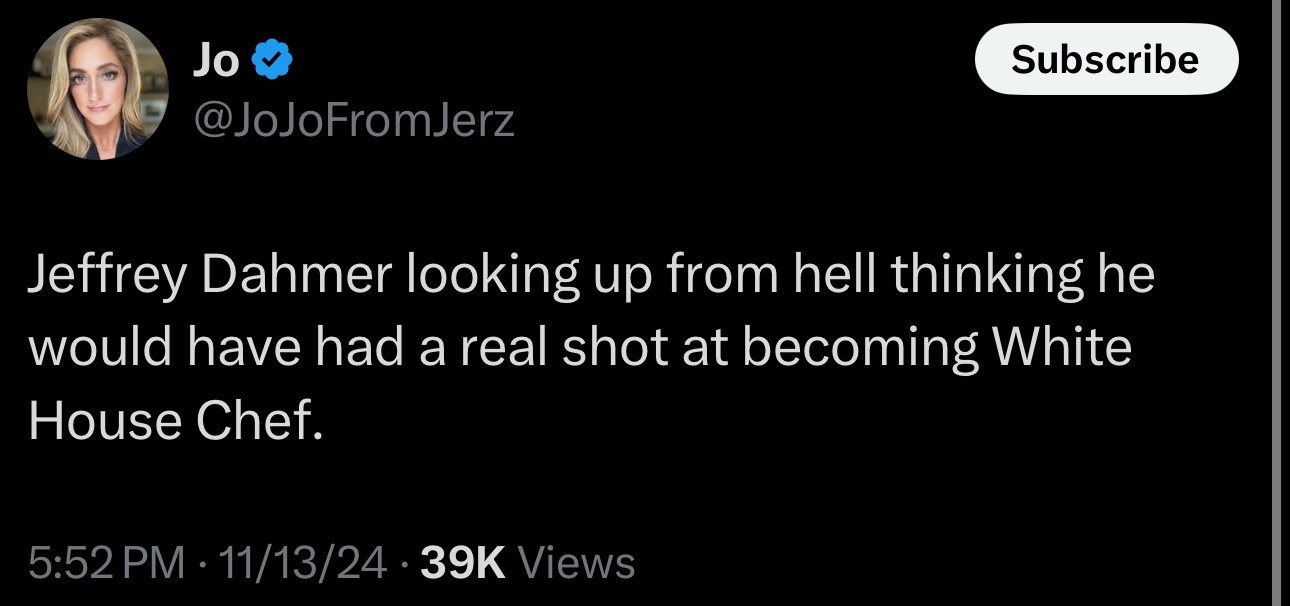Open the display name Jo
The width and height of the screenshot is (1290, 606).
point(215,63)
